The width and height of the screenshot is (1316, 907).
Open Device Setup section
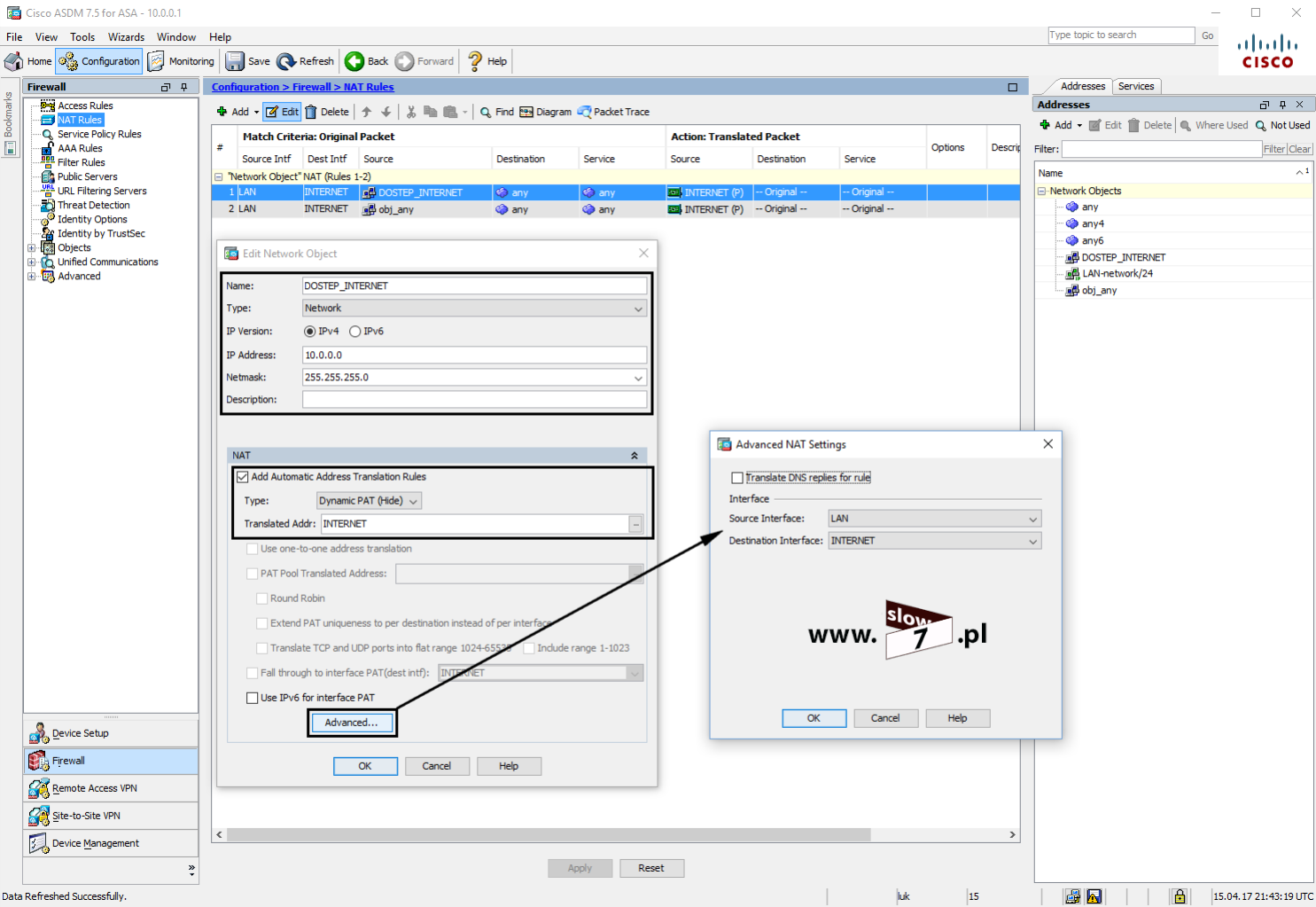tap(111, 733)
